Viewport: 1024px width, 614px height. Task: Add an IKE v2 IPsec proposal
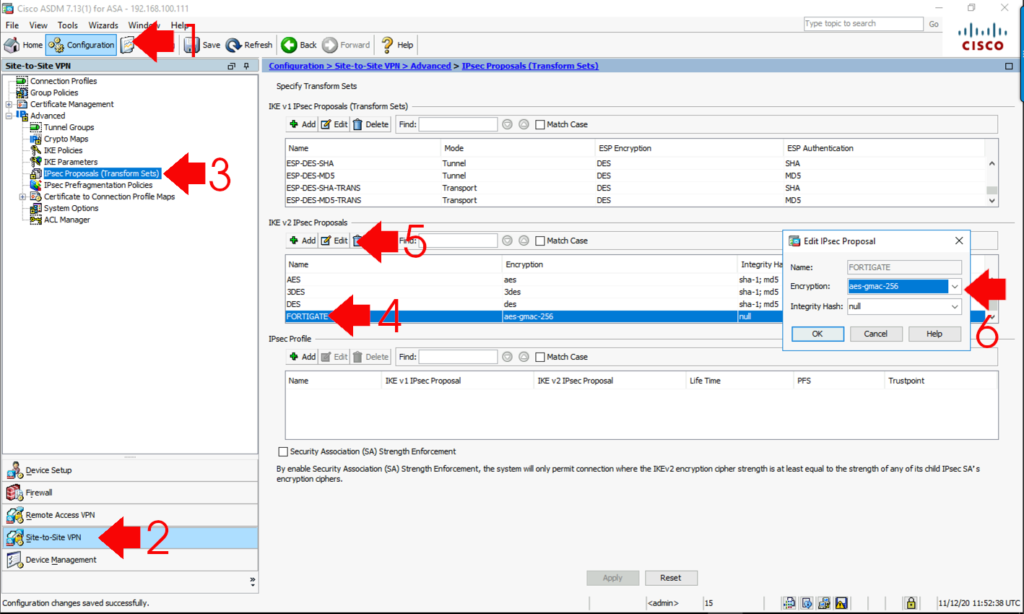302,240
